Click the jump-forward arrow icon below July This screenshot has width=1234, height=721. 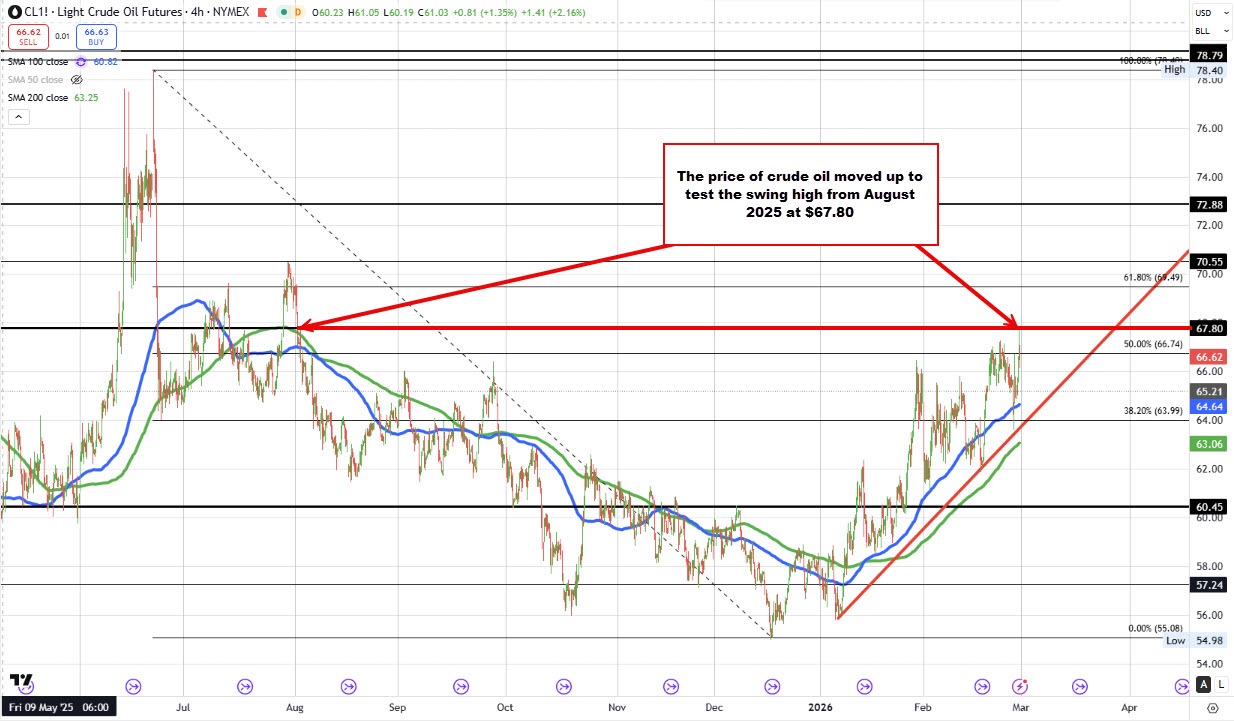131,686
